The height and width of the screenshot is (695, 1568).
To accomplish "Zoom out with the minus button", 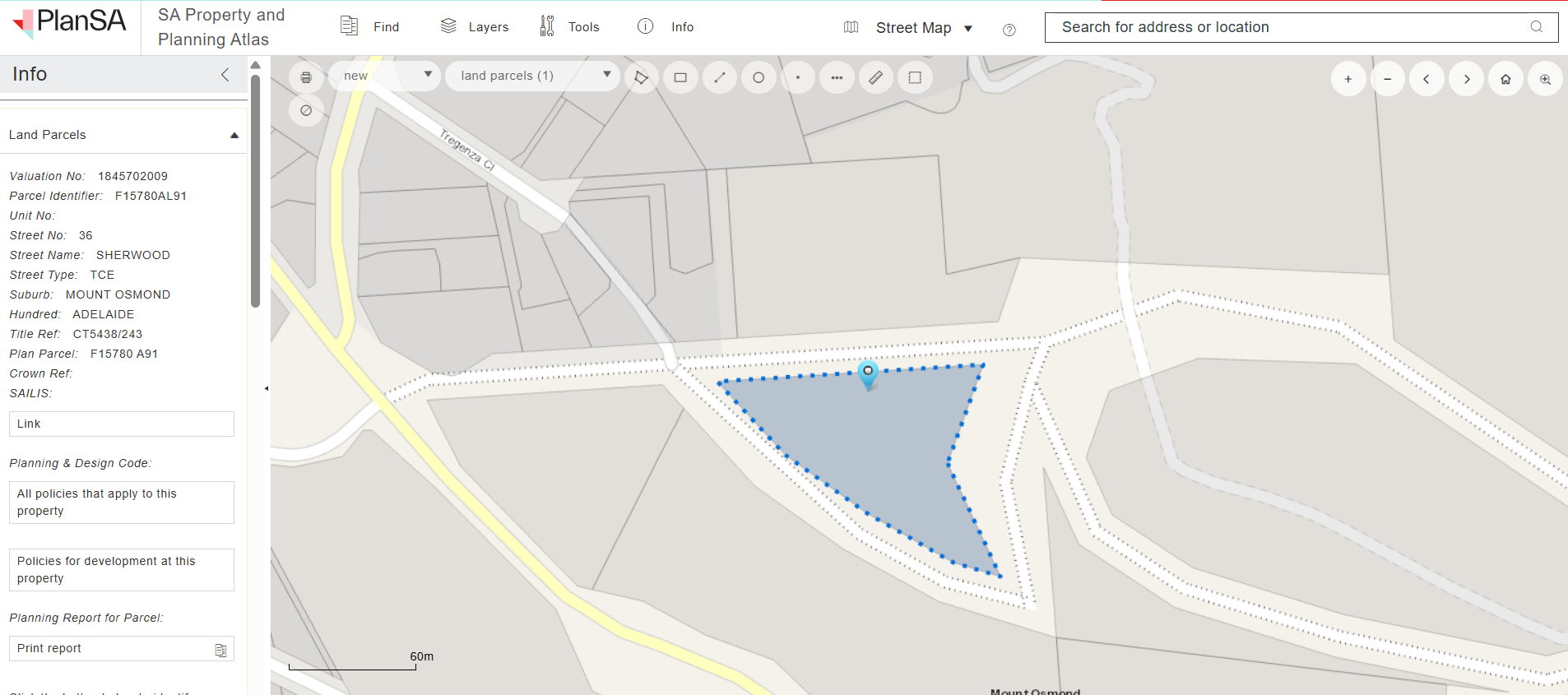I will click(x=1388, y=79).
